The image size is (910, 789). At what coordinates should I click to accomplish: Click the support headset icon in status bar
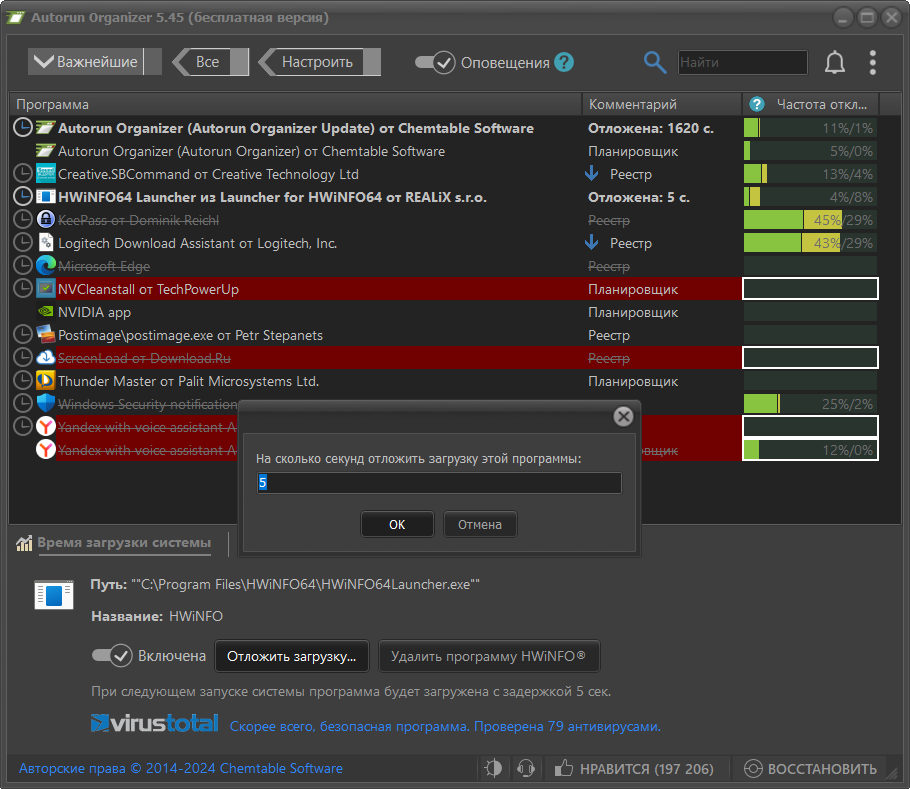(x=526, y=768)
